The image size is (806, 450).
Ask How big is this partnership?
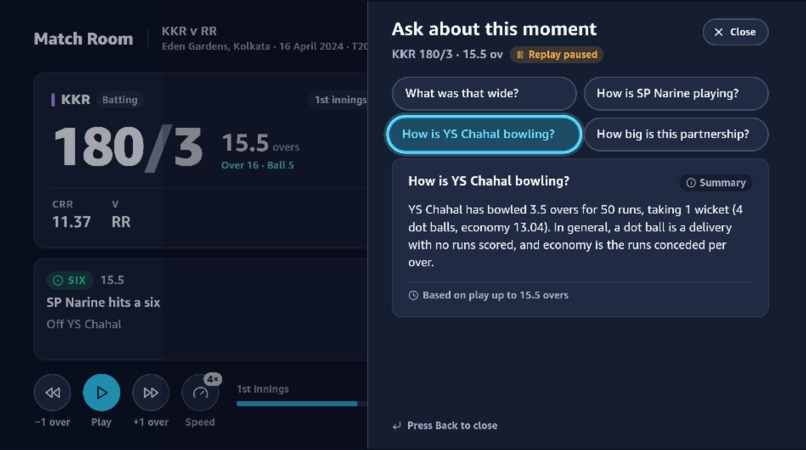pyautogui.click(x=676, y=134)
